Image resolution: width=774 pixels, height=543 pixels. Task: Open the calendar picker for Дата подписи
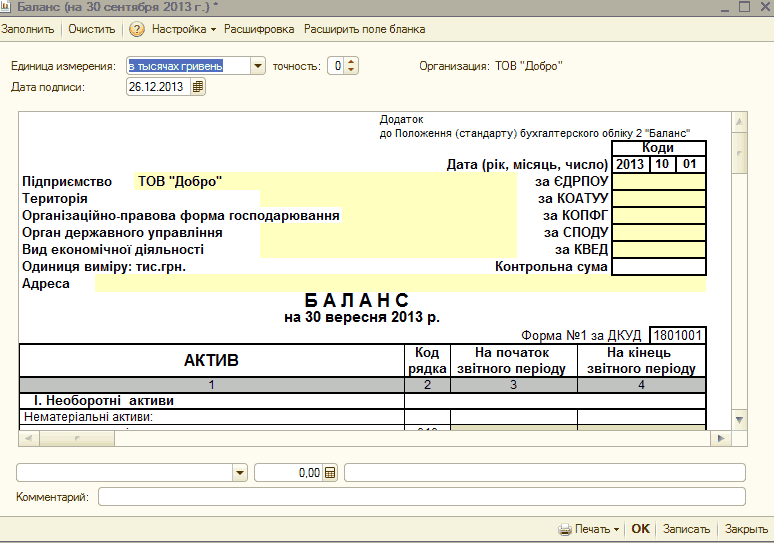coord(198,87)
